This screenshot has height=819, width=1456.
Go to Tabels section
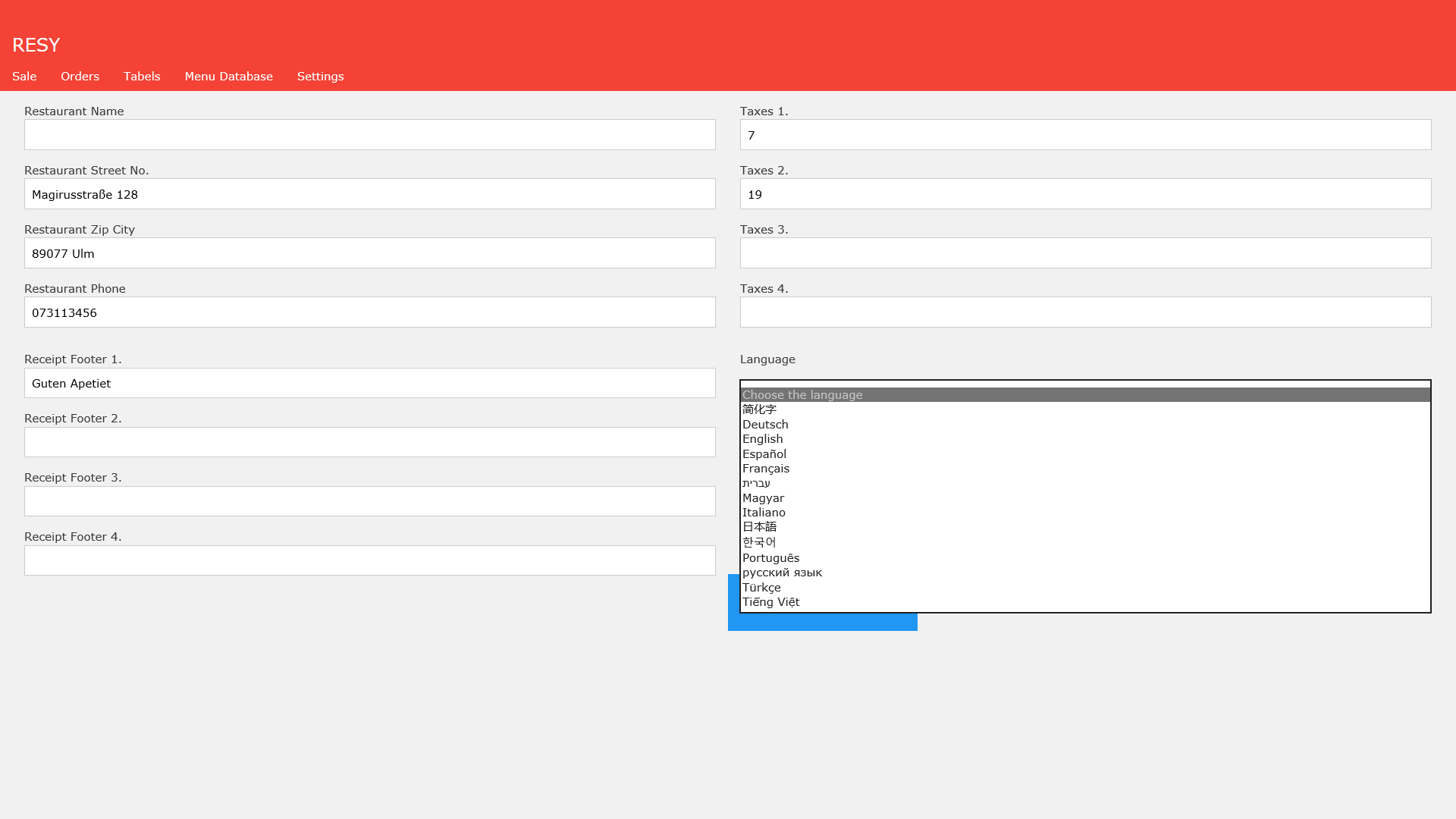(142, 77)
